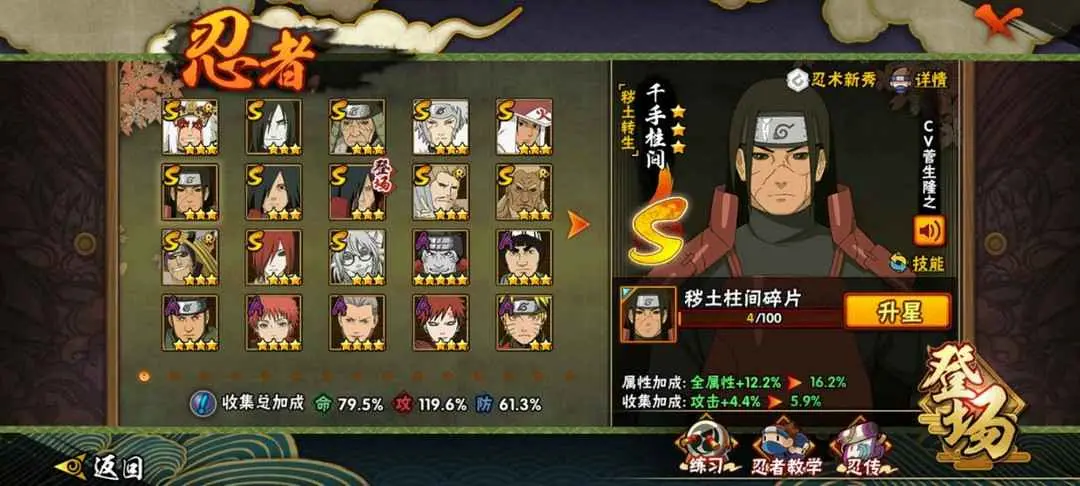The height and width of the screenshot is (486, 1080).
Task: Click the orange next-page arrow
Action: point(578,224)
